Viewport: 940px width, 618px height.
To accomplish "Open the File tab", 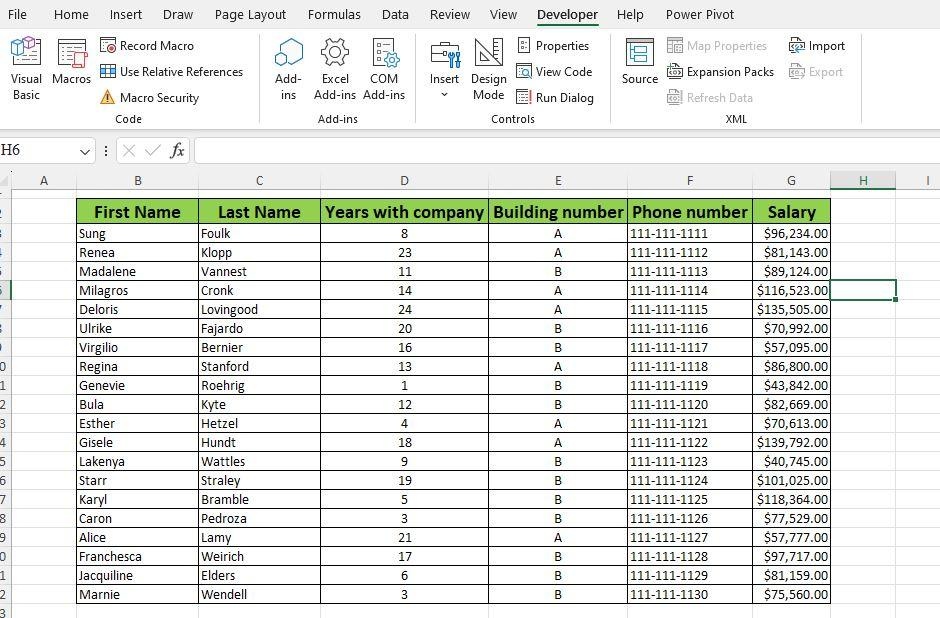I will pyautogui.click(x=17, y=14).
